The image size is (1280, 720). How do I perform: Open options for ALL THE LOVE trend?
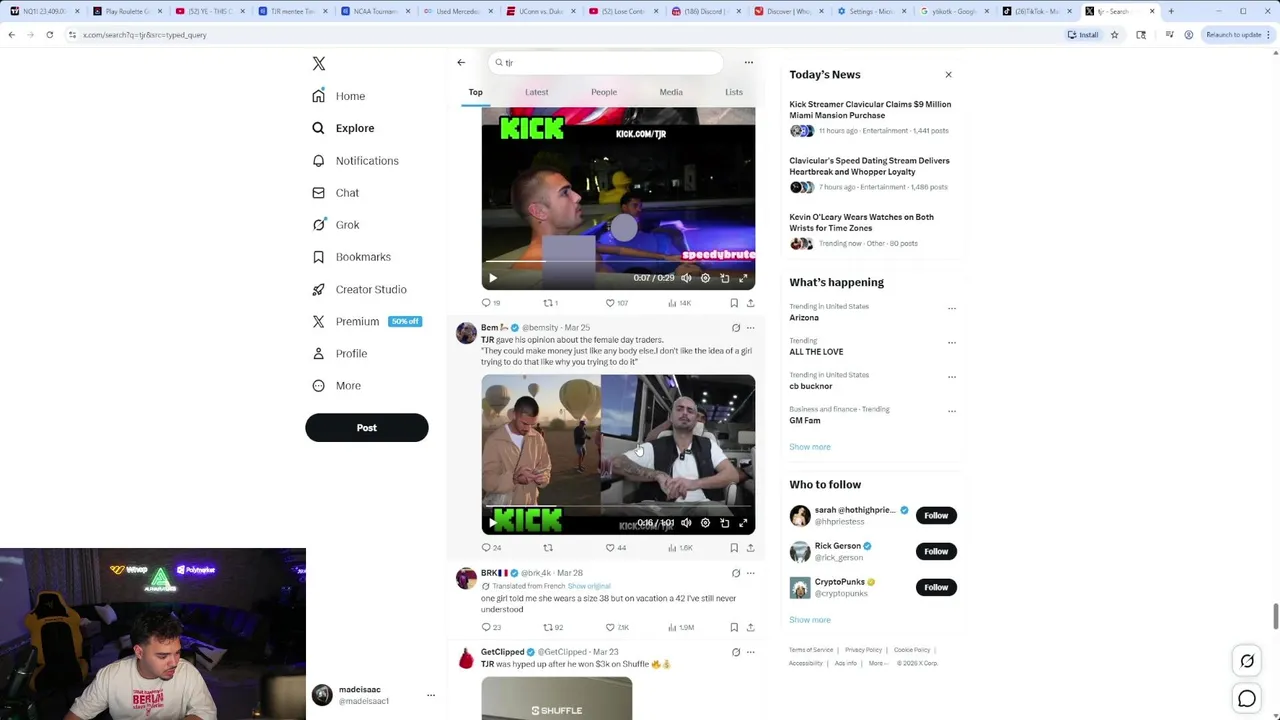(951, 343)
